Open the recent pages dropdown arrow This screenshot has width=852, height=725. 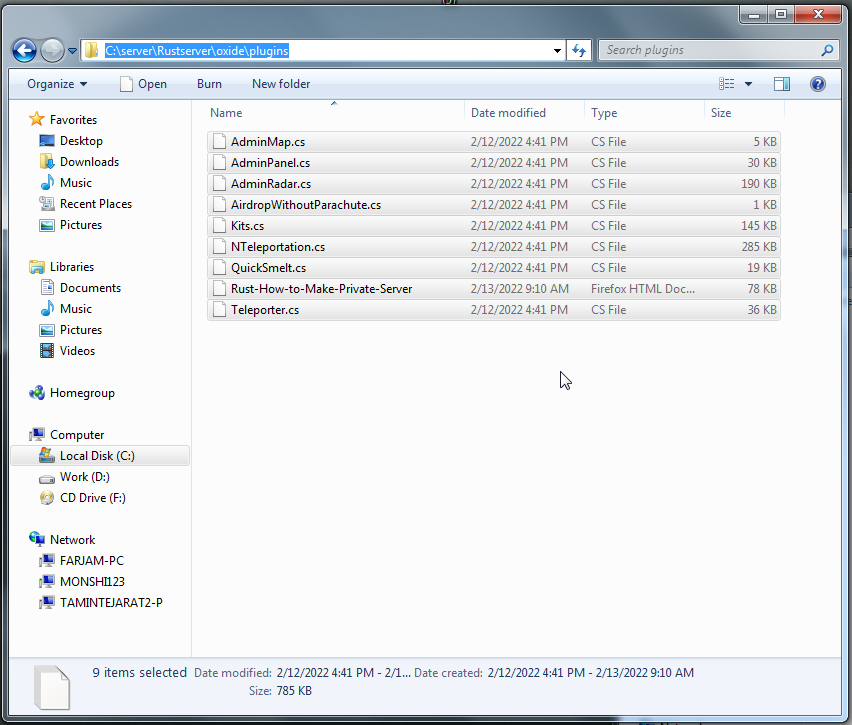pyautogui.click(x=73, y=51)
